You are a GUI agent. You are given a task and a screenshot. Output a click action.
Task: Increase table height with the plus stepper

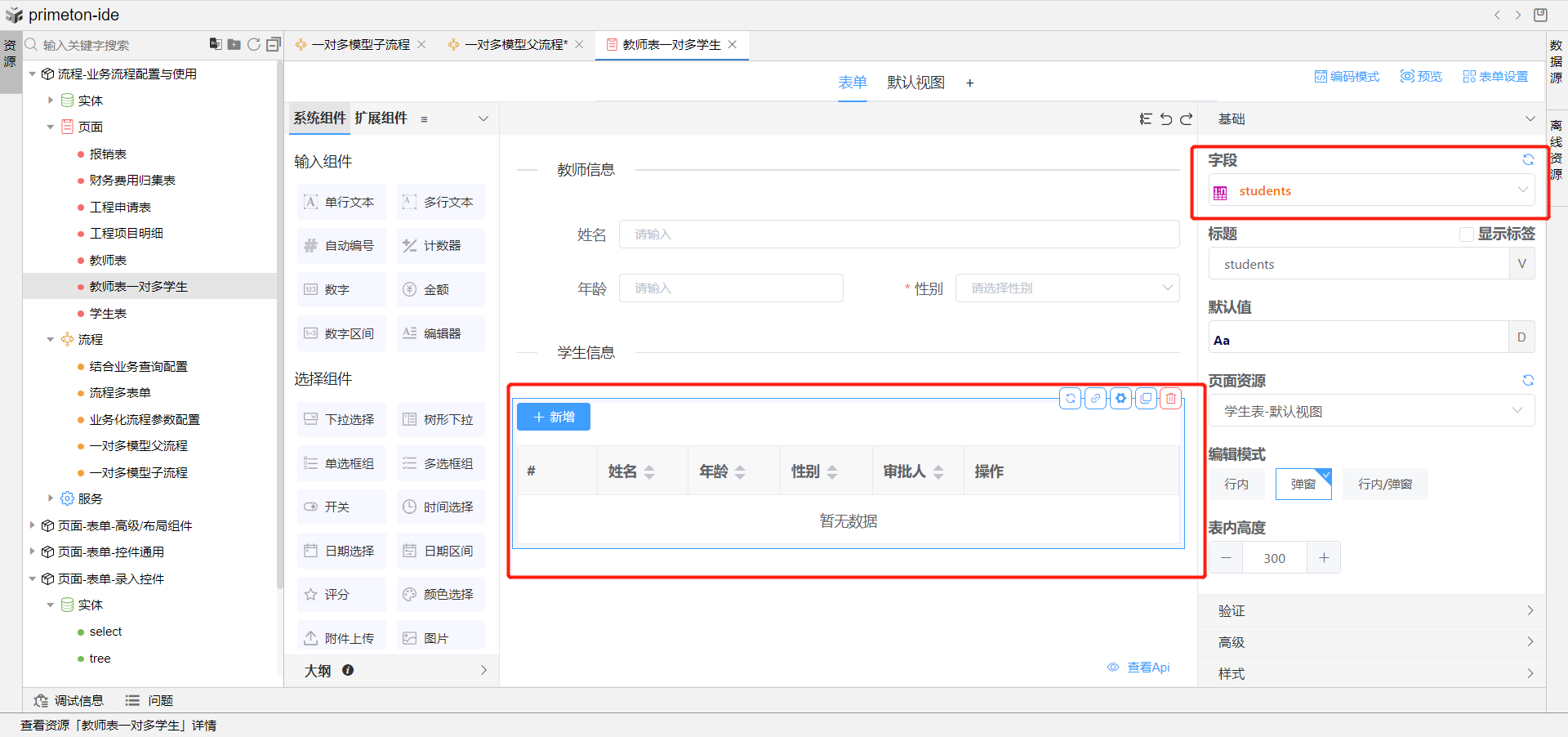pos(1324,558)
